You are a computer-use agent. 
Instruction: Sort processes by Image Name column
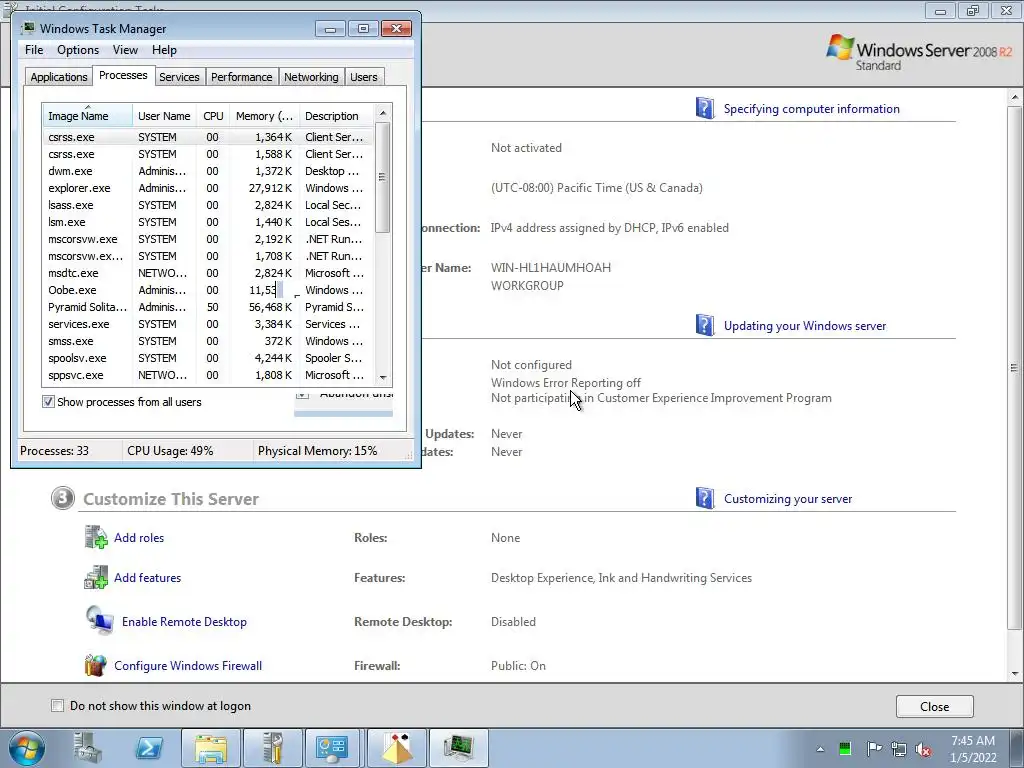87,116
